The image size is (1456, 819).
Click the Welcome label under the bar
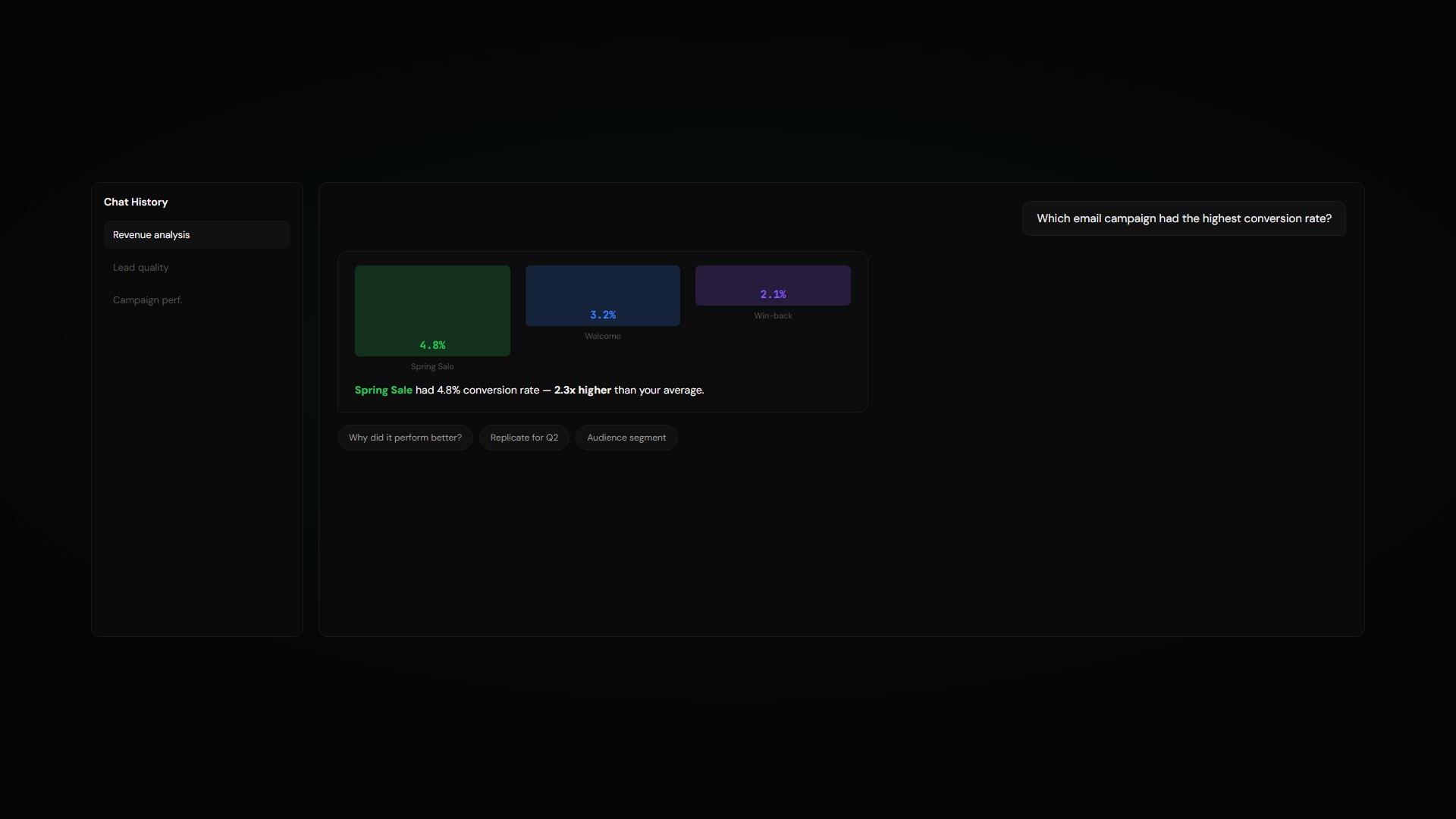[x=603, y=336]
